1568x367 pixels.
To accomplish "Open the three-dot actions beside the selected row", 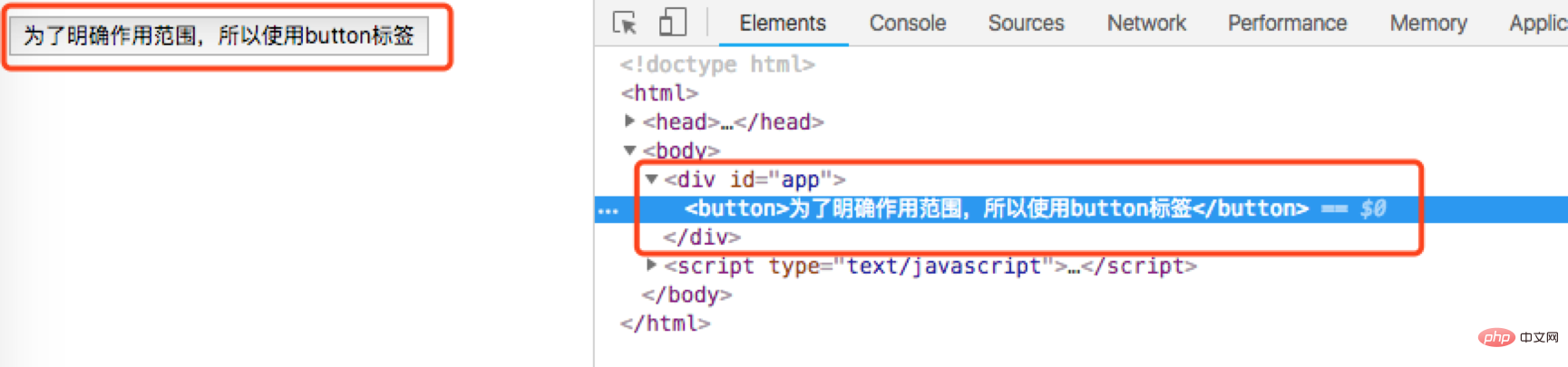I will point(608,210).
